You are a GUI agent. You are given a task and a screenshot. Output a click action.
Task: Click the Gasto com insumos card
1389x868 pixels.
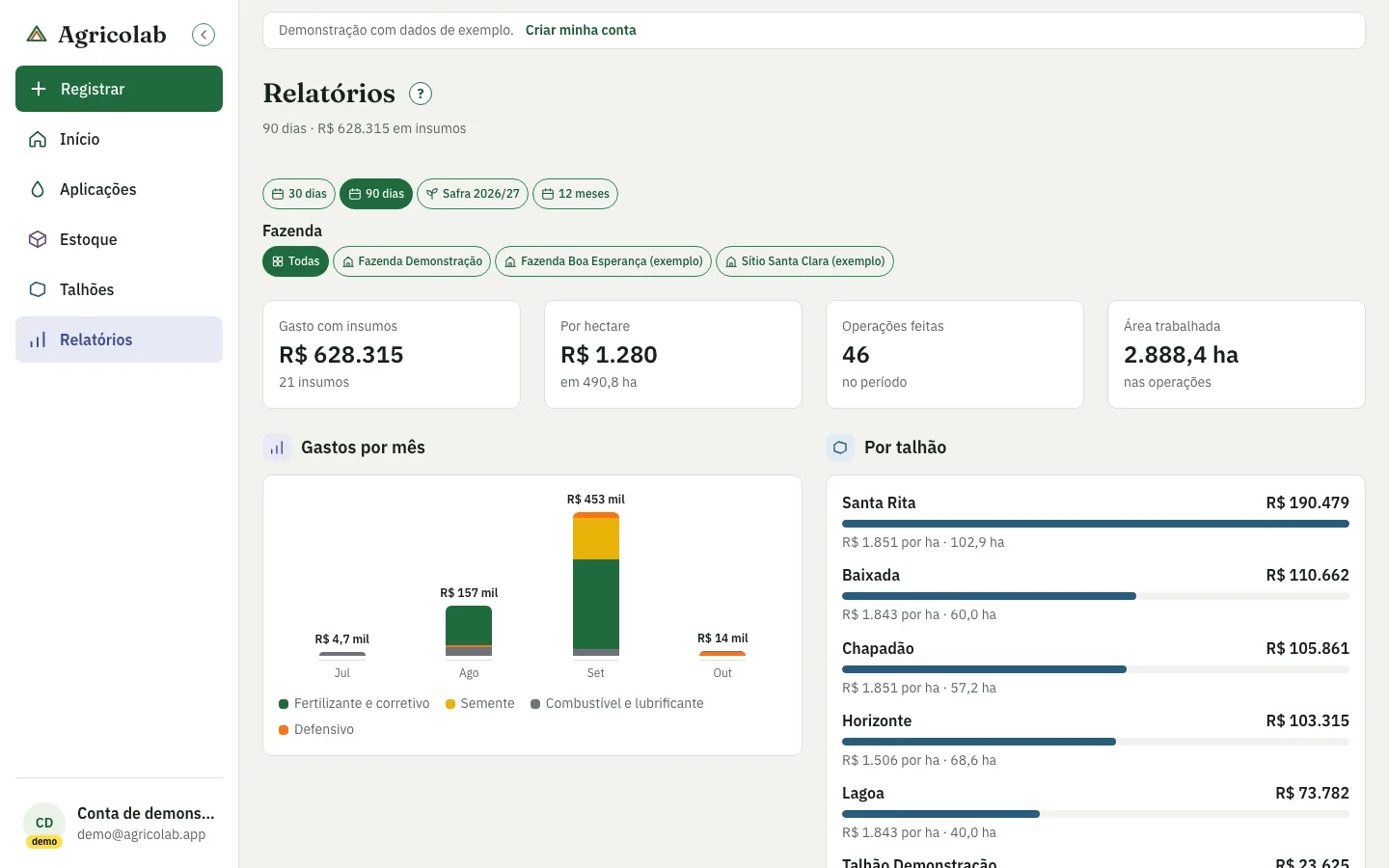tap(392, 354)
